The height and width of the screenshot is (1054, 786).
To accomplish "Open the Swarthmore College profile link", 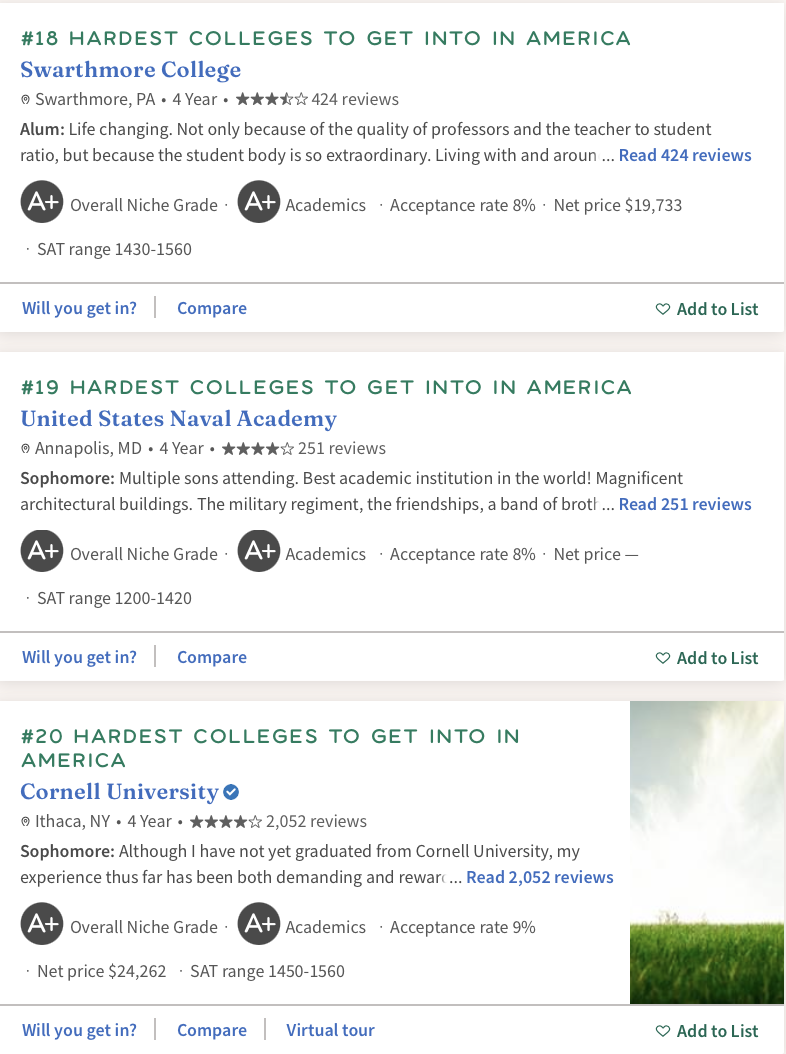I will [x=130, y=69].
